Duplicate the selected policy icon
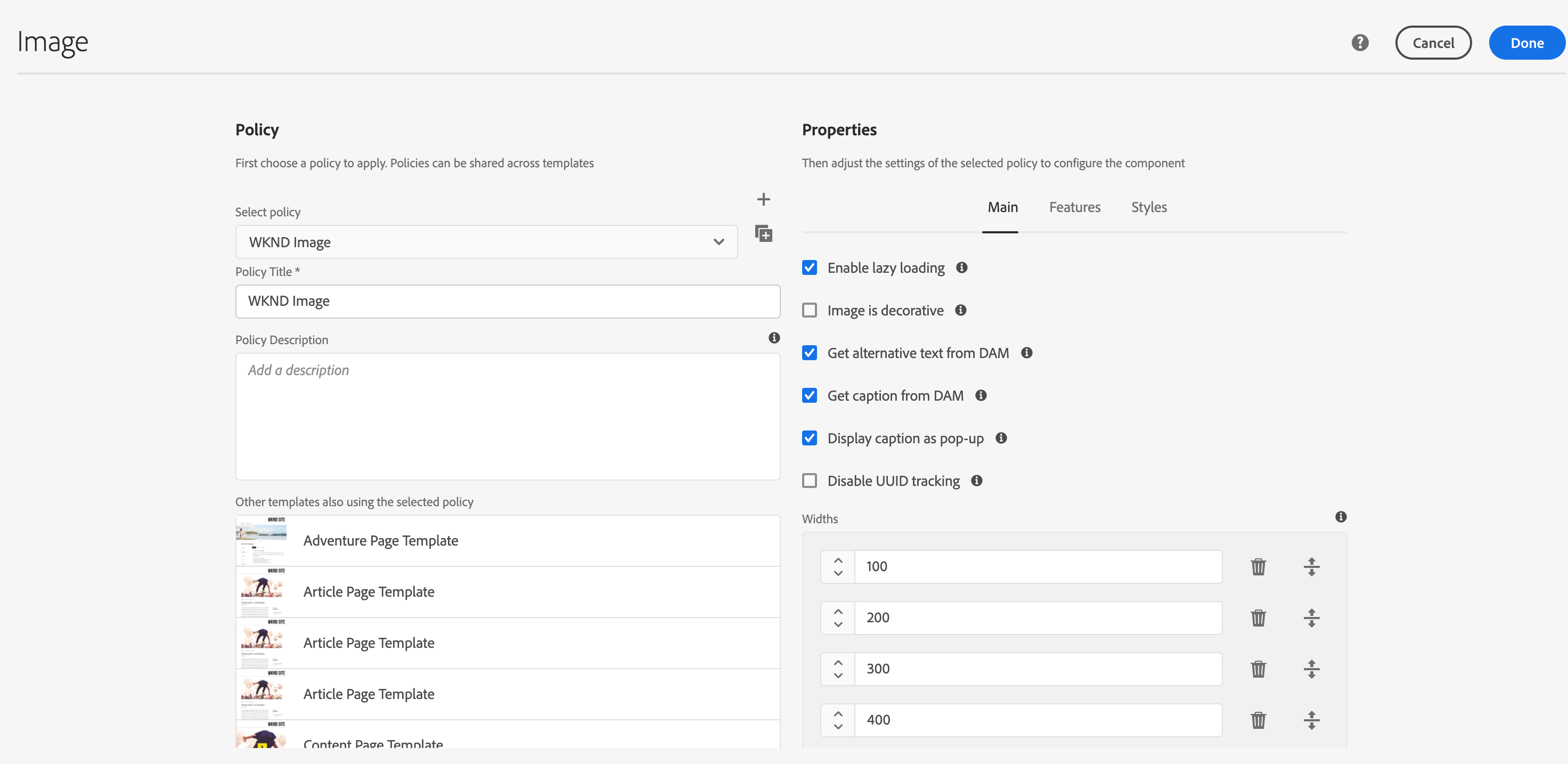This screenshot has width=1568, height=764. 763,233
